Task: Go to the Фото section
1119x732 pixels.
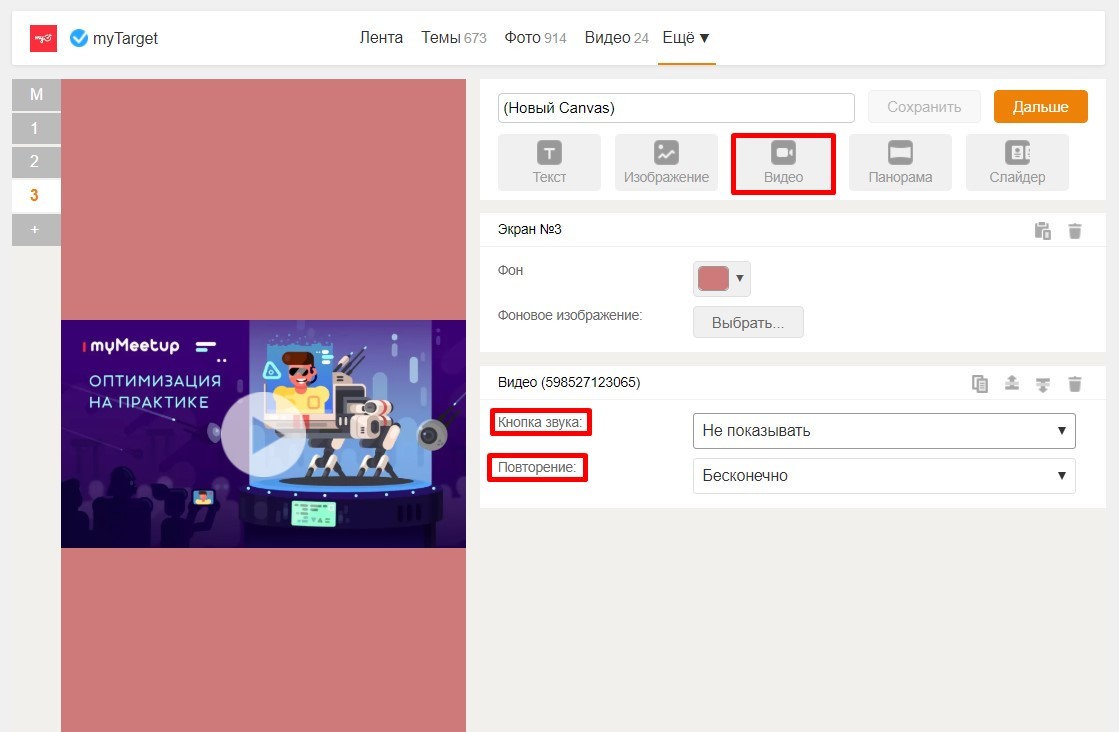Action: [535, 38]
